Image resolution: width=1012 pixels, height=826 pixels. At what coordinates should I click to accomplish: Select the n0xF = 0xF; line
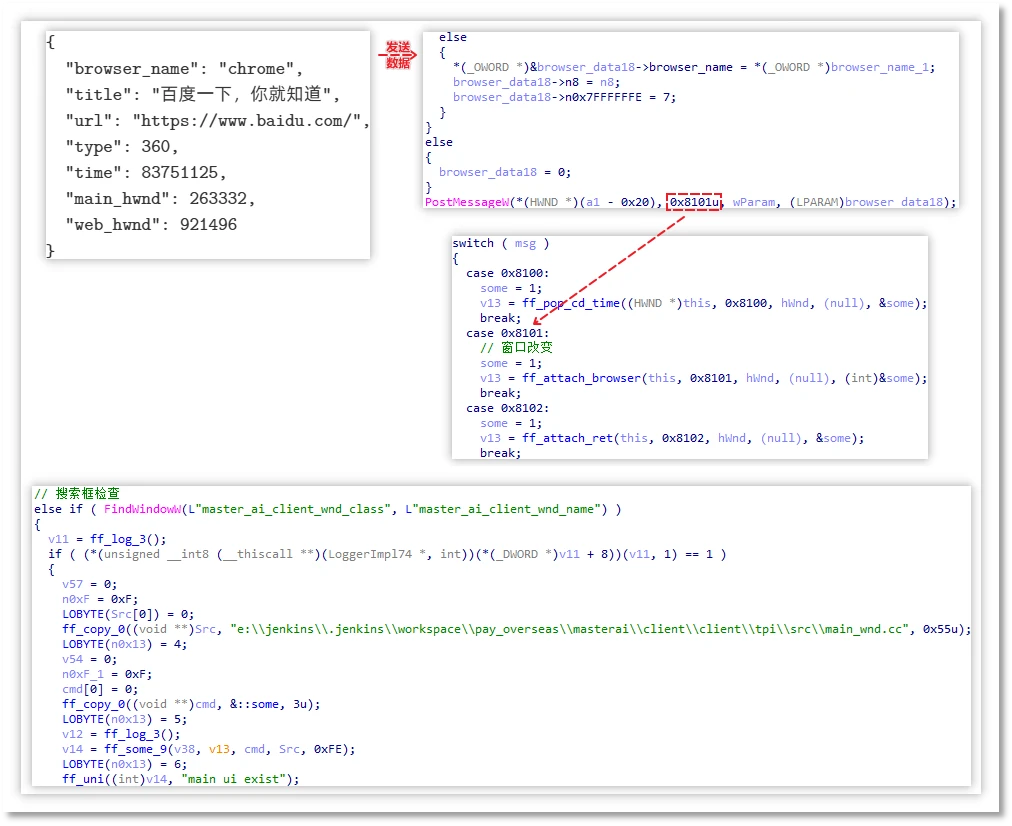pyautogui.click(x=100, y=599)
